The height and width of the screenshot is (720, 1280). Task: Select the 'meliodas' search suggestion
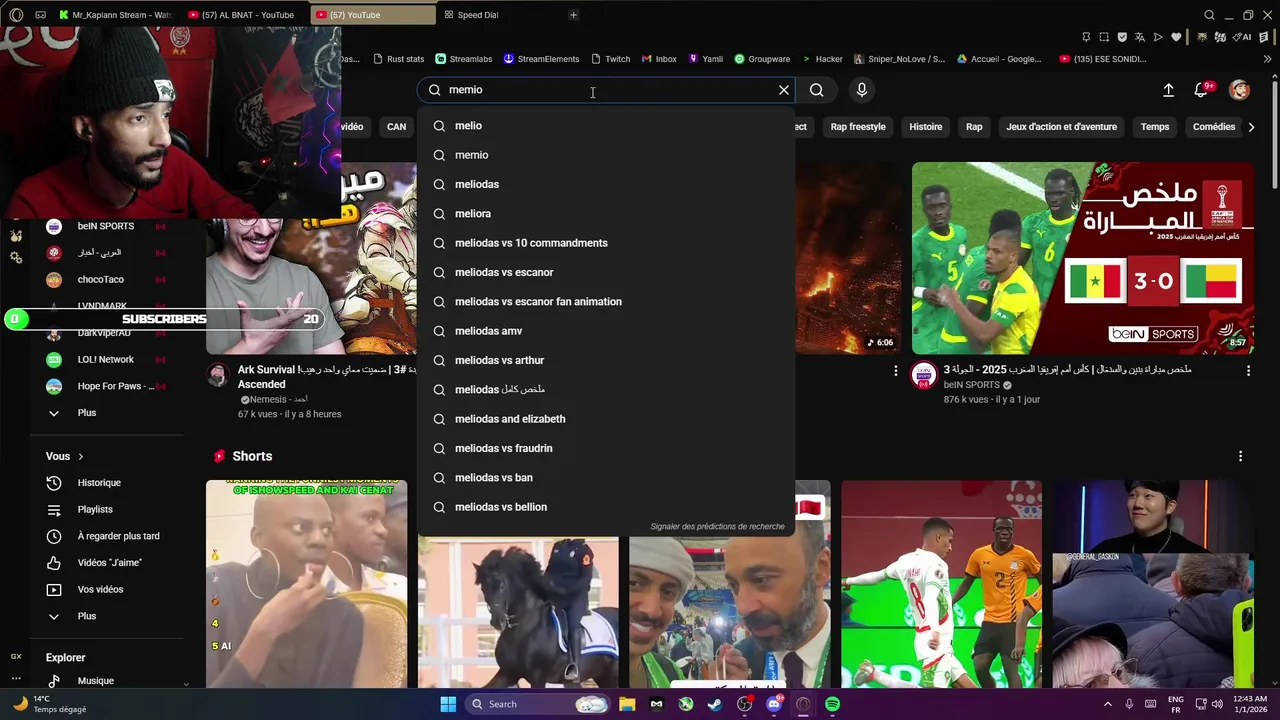click(x=606, y=184)
